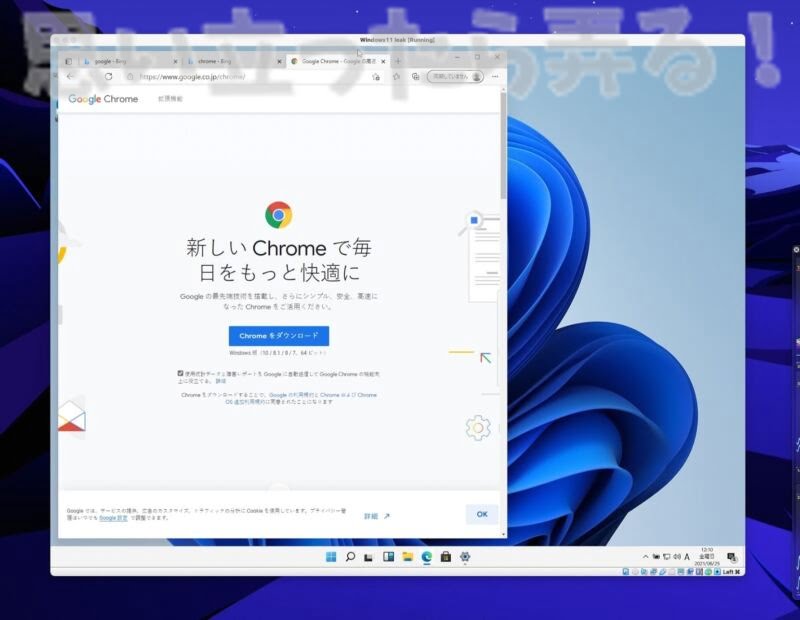Open the 拡張機能 page header link
The height and width of the screenshot is (620, 800).
(x=170, y=99)
